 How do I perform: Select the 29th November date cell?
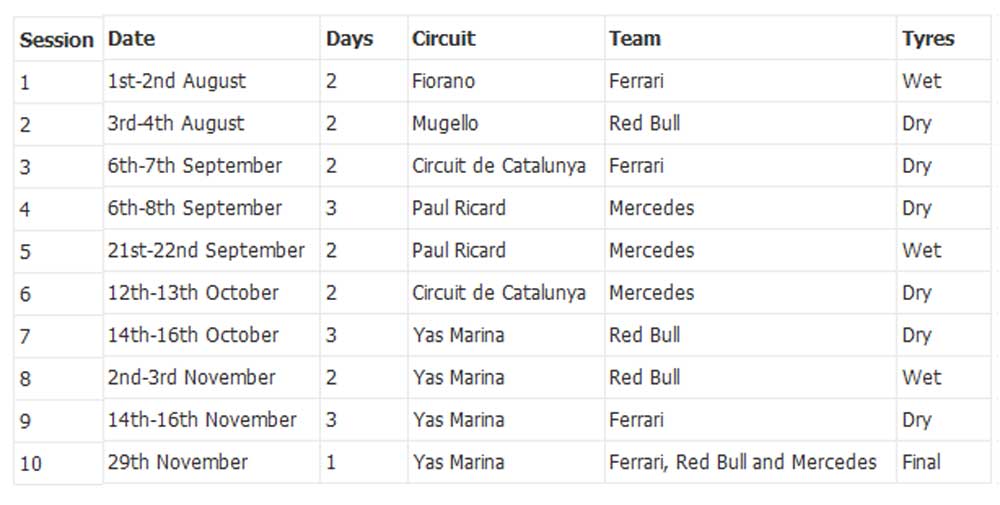[177, 462]
